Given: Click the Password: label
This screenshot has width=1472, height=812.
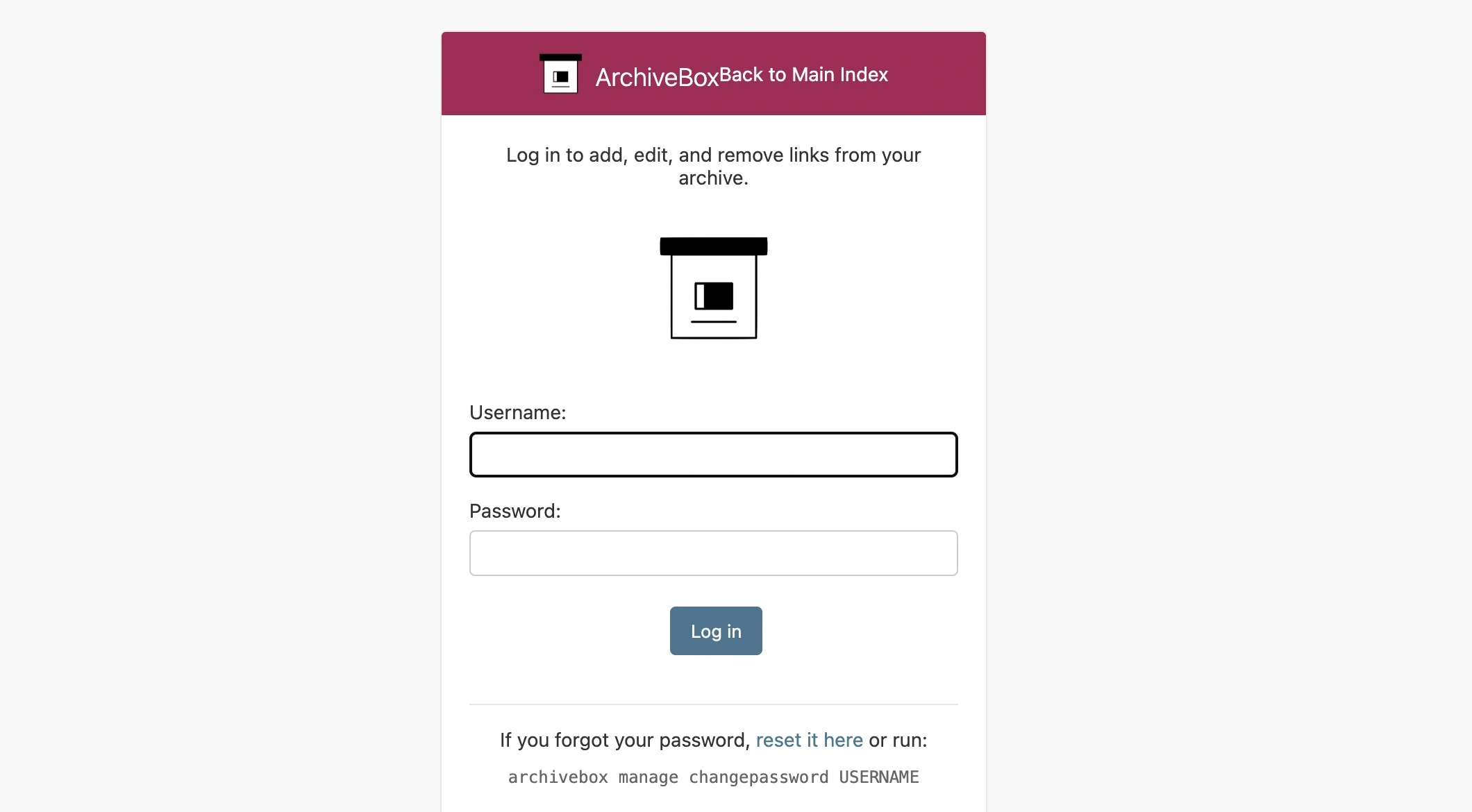Looking at the screenshot, I should click(515, 511).
